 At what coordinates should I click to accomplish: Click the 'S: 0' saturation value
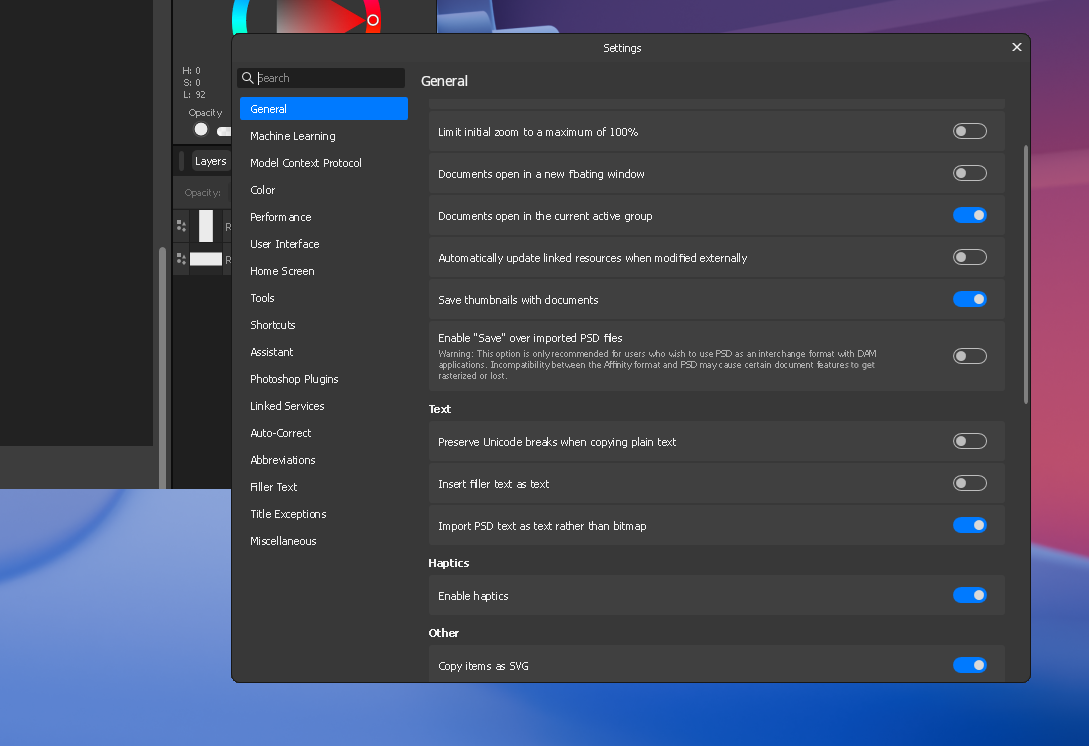click(192, 83)
